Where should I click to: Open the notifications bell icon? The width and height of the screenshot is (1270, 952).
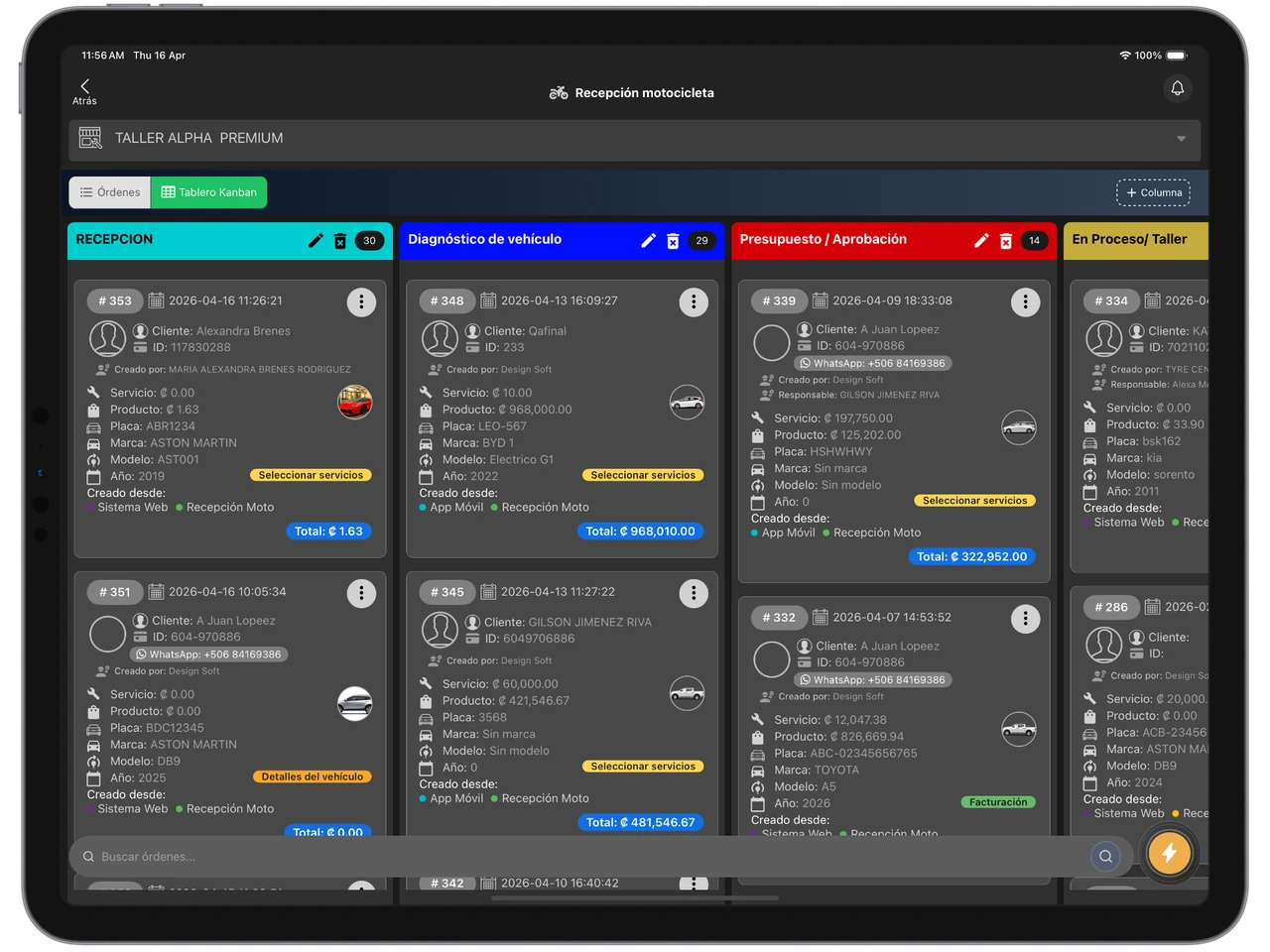point(1177,88)
